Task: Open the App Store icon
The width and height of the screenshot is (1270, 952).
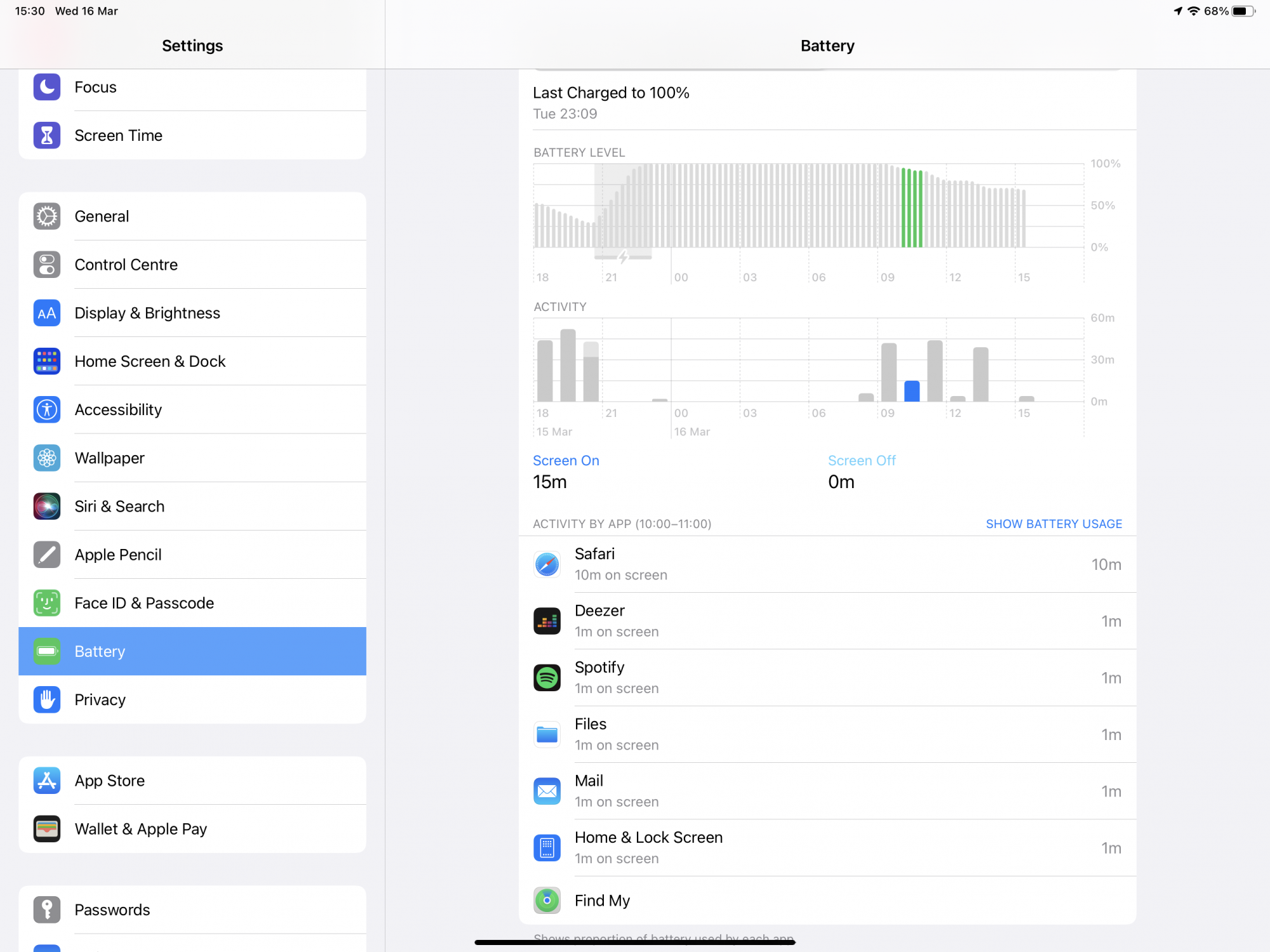Action: tap(47, 781)
